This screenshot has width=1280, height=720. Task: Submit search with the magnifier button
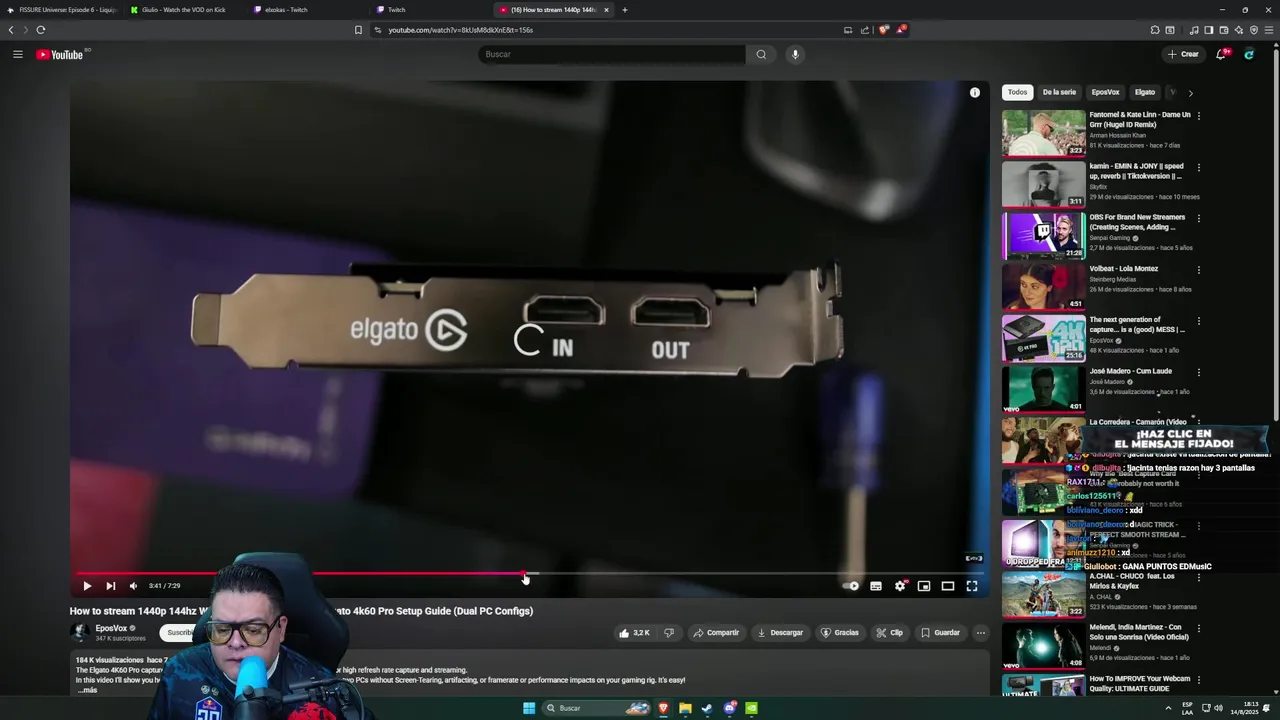(x=761, y=54)
